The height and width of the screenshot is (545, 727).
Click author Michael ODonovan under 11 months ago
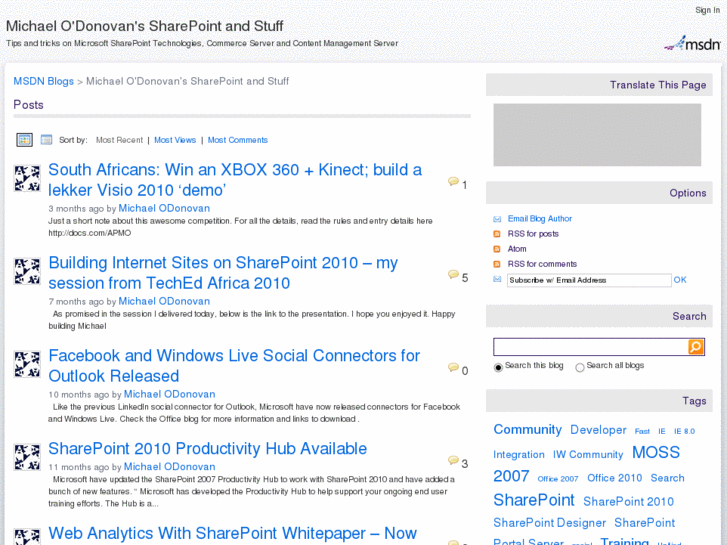click(169, 467)
